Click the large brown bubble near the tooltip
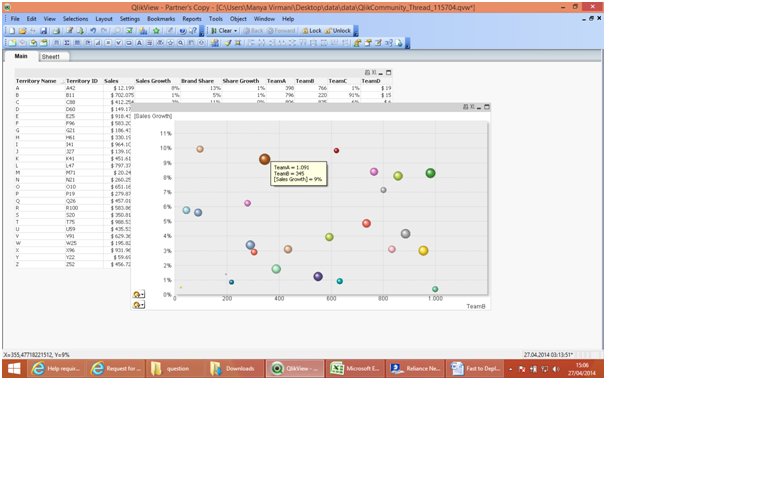 point(264,159)
